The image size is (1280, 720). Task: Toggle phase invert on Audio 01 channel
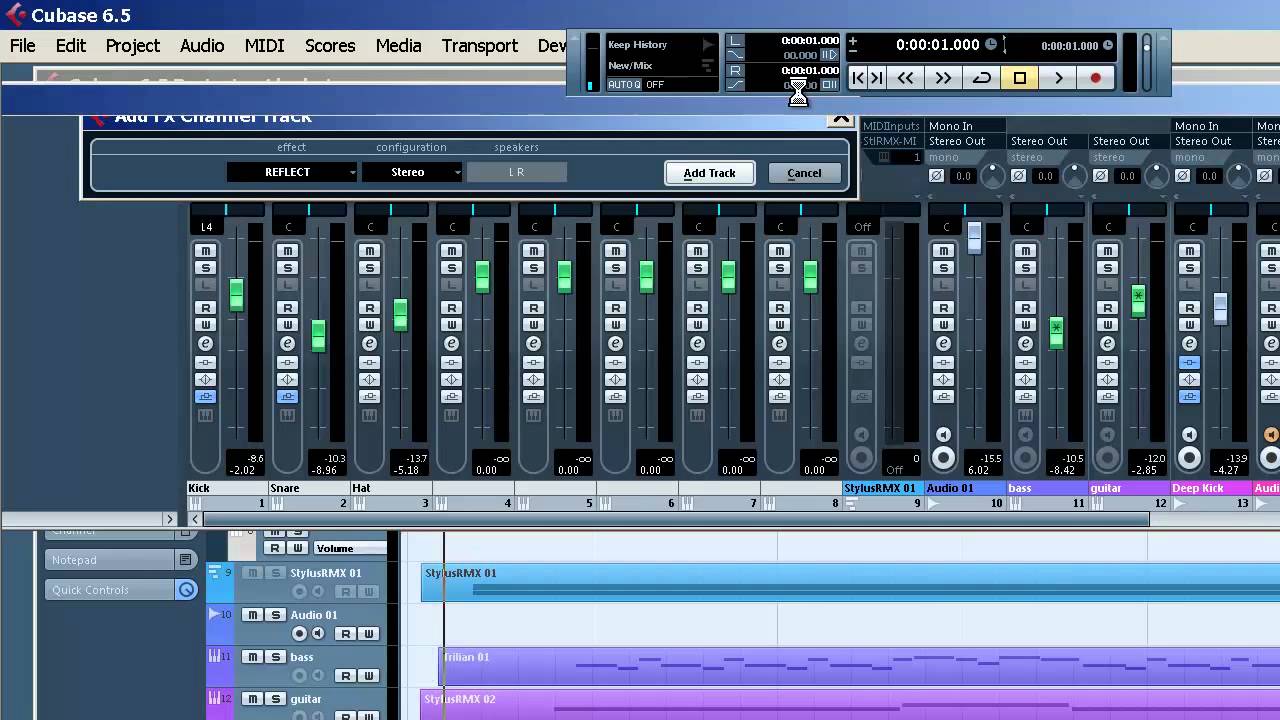point(936,176)
